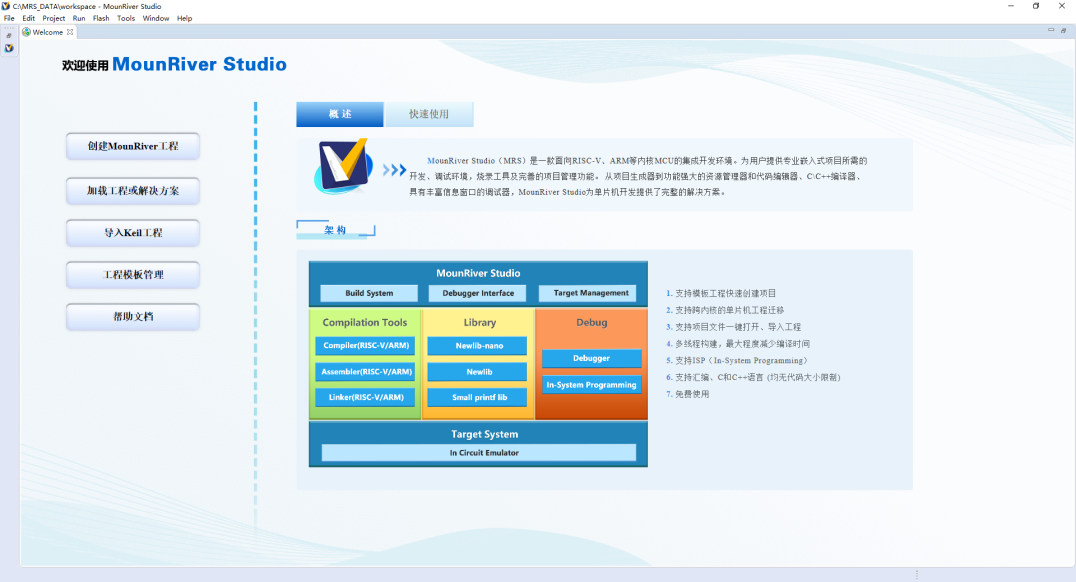Screen dimensions: 1076x582
Task: Open the Window menu
Action: pos(156,19)
